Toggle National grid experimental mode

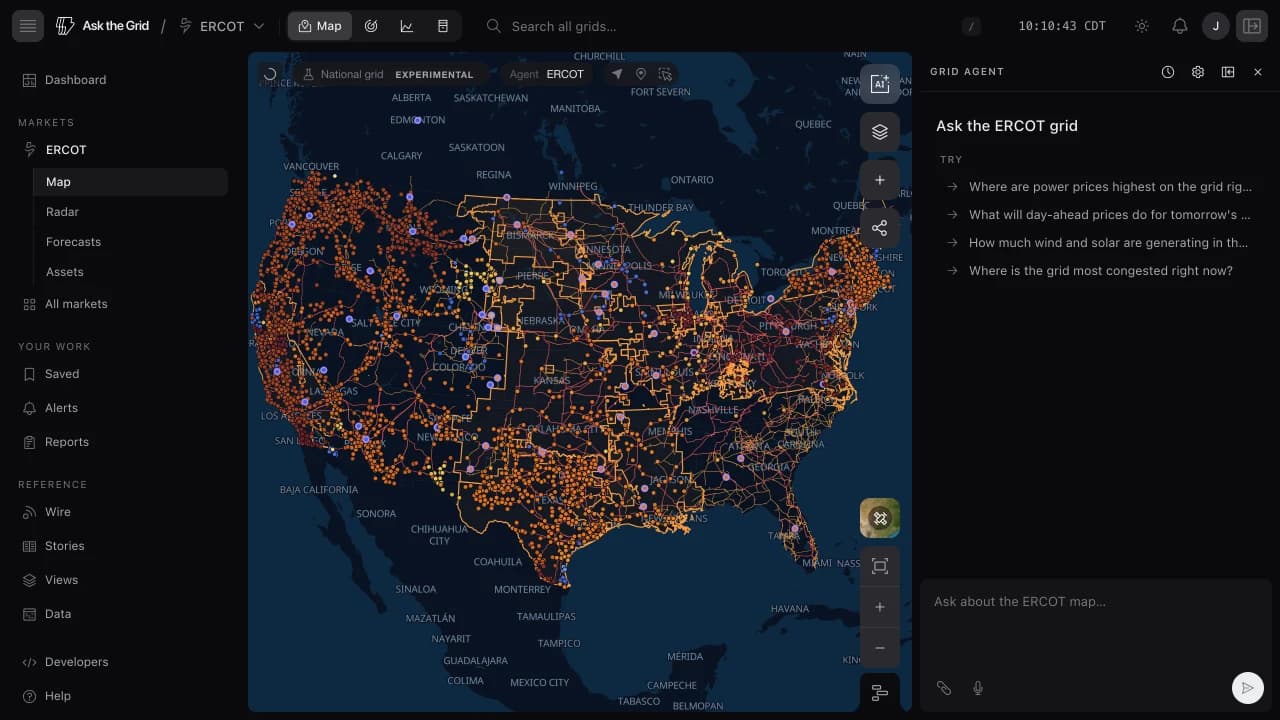click(x=389, y=74)
